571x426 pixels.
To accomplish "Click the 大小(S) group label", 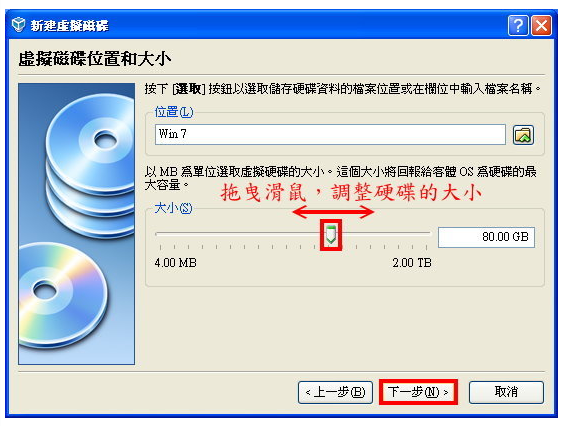I will pyautogui.click(x=173, y=208).
